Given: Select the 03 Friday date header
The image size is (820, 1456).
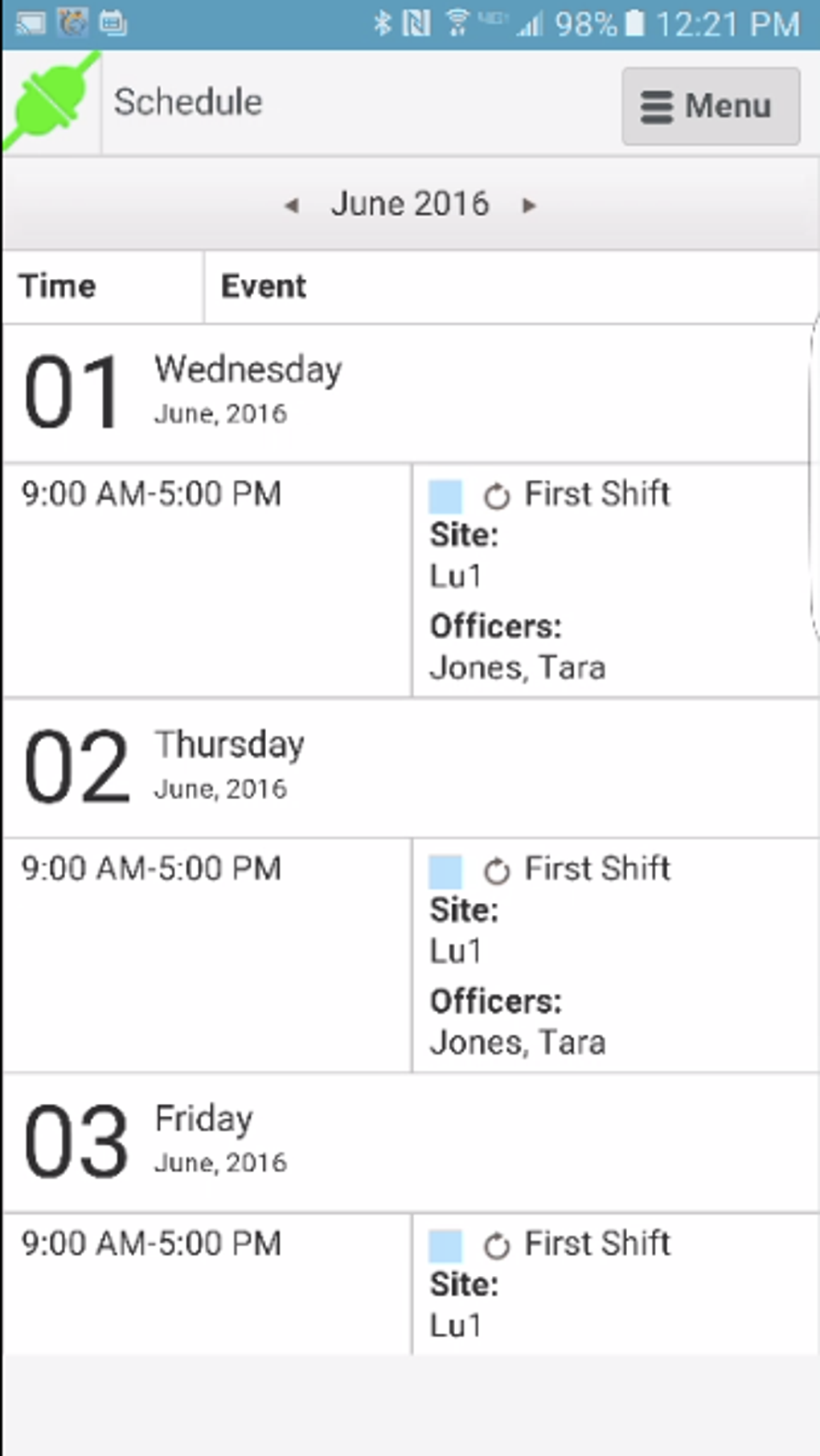Looking at the screenshot, I should 157,1142.
